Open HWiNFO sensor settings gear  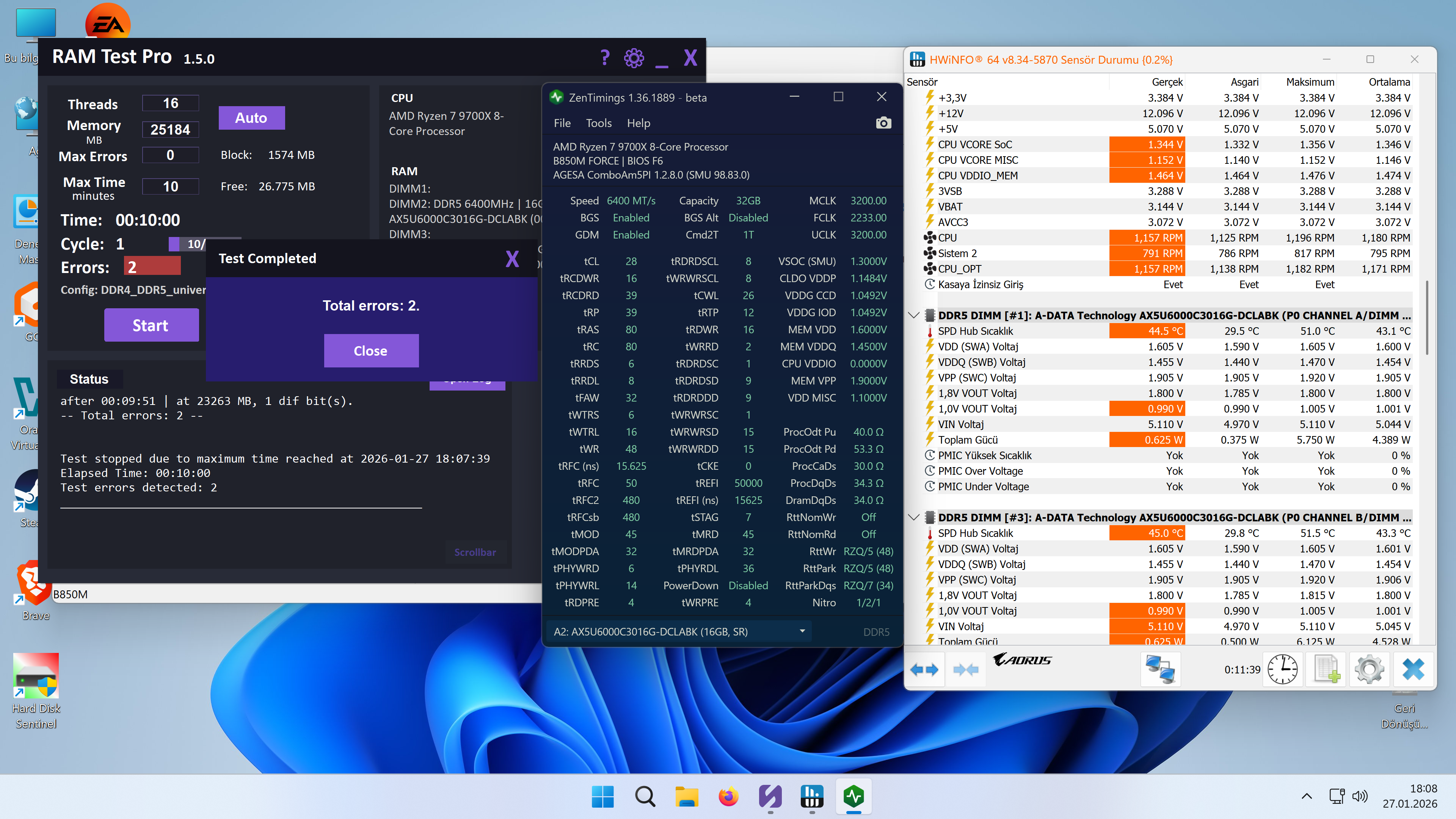pos(1369,670)
